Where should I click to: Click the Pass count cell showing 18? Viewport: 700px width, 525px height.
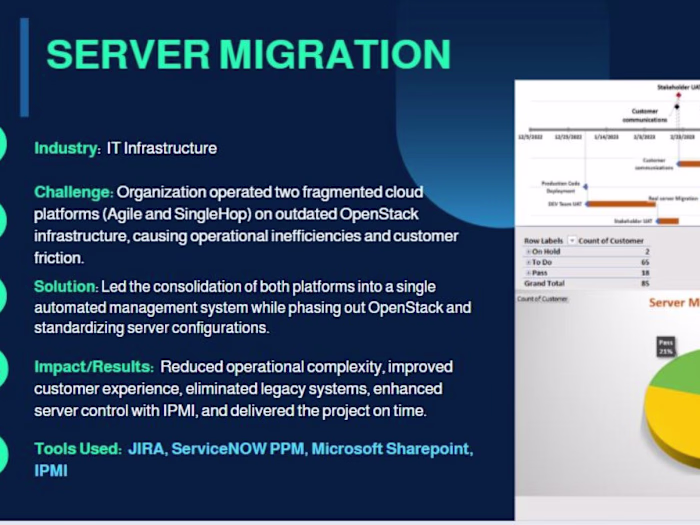coord(645,273)
